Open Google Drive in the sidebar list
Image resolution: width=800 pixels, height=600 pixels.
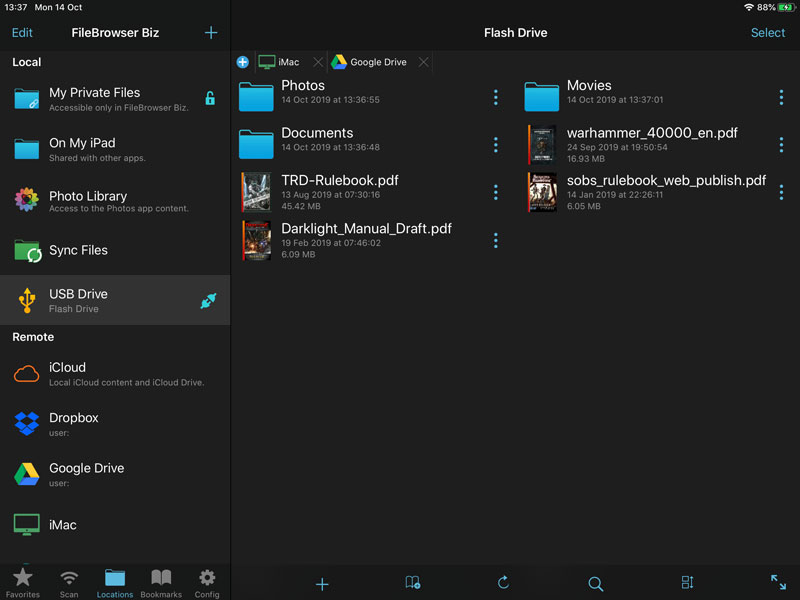[115, 474]
